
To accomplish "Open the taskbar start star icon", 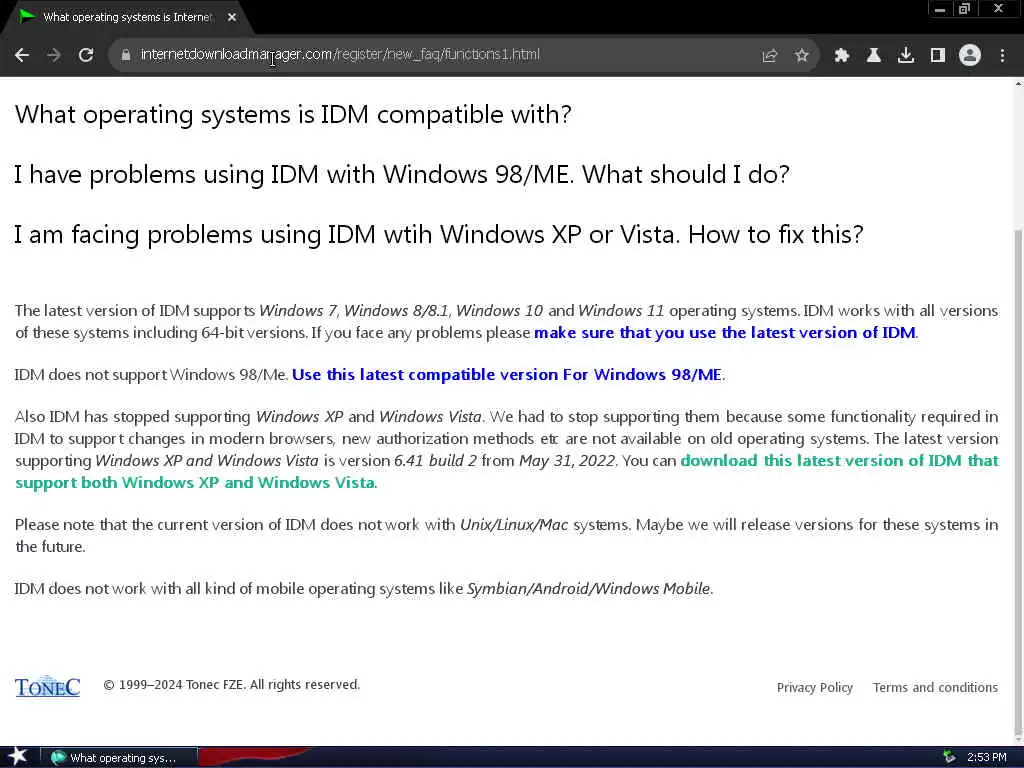I will pos(17,757).
